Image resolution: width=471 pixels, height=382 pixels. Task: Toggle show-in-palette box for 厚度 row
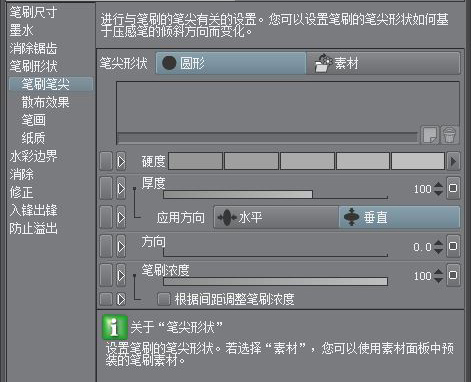tap(106, 188)
